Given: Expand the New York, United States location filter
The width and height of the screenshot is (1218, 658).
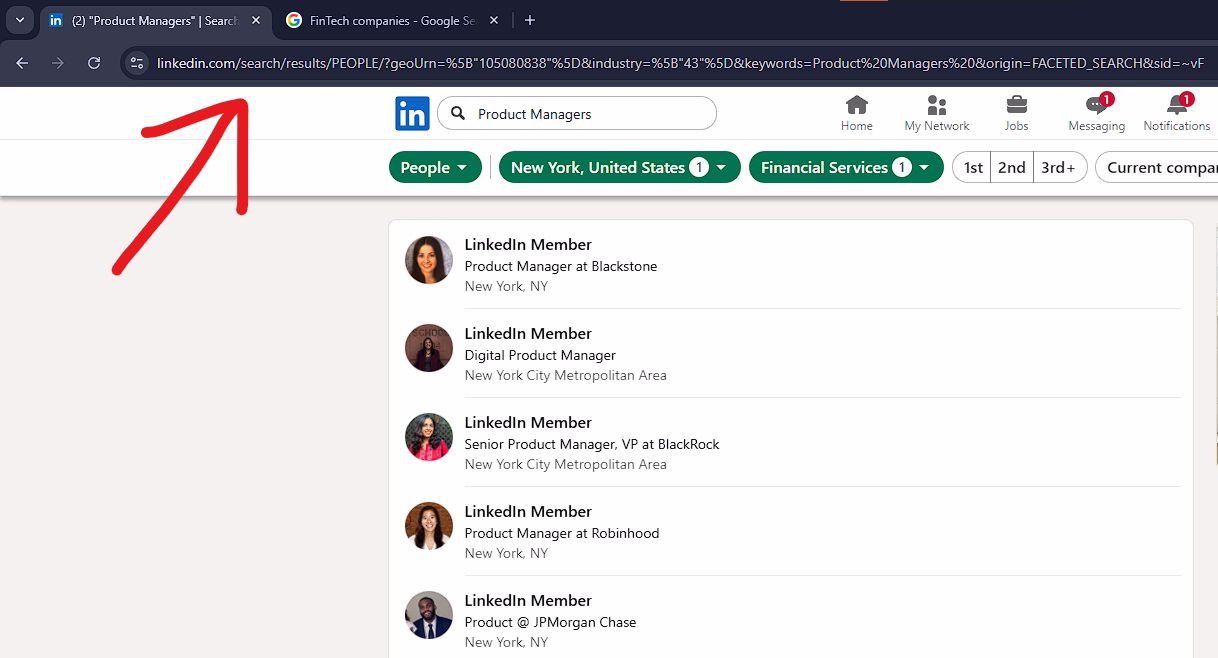Looking at the screenshot, I should point(619,167).
